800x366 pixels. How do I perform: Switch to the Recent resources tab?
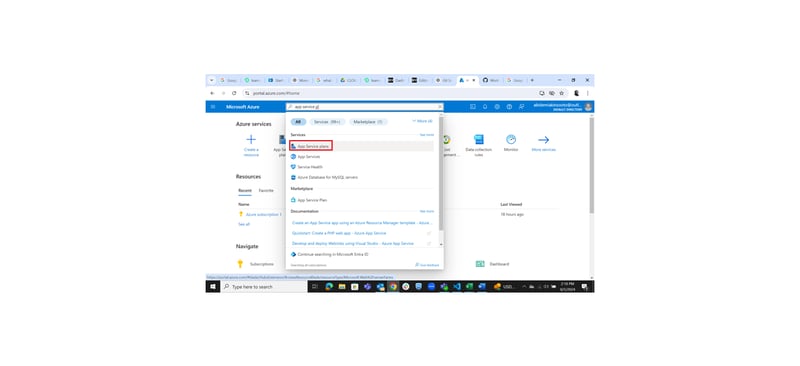[244, 190]
